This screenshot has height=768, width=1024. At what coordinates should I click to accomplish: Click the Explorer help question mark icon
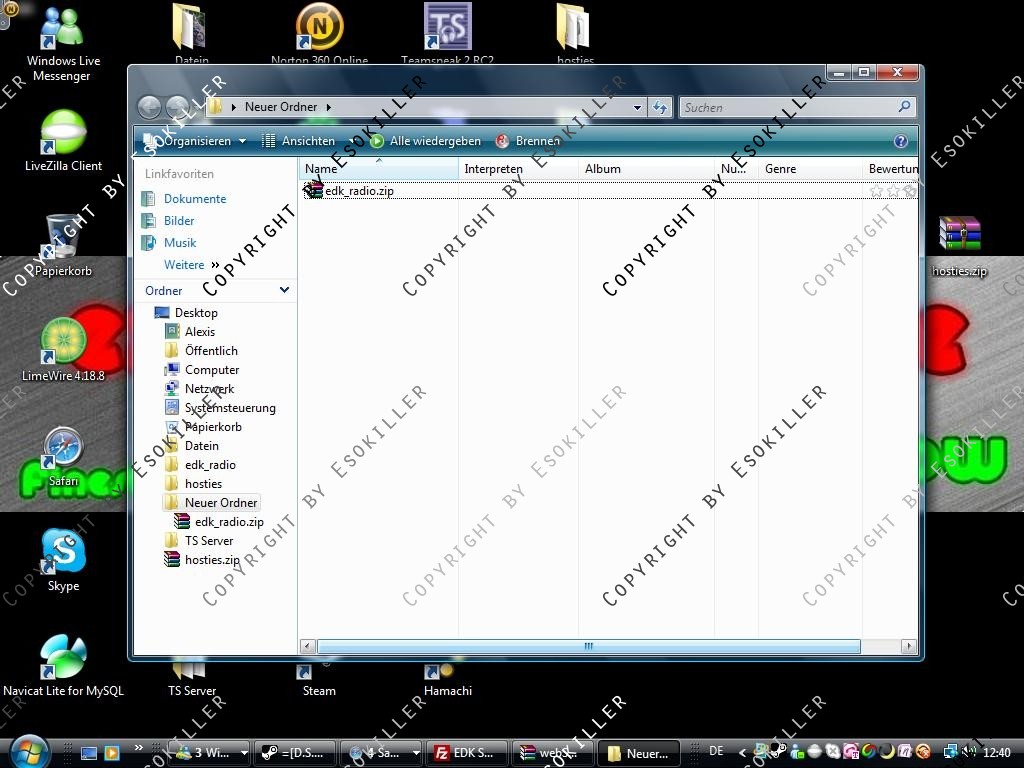pyautogui.click(x=900, y=142)
